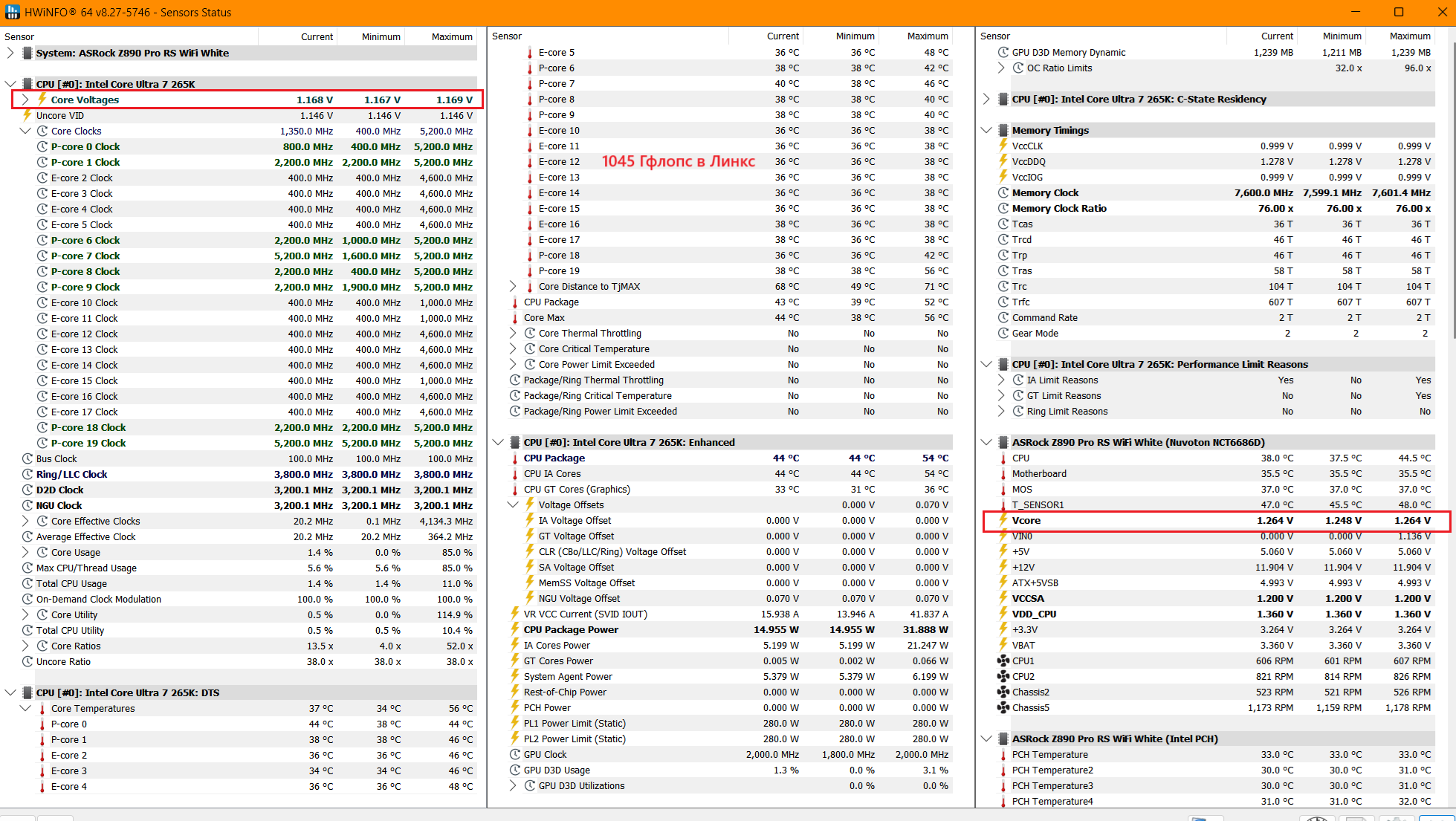Click the lightning icon next to CPU Package Power

click(514, 629)
